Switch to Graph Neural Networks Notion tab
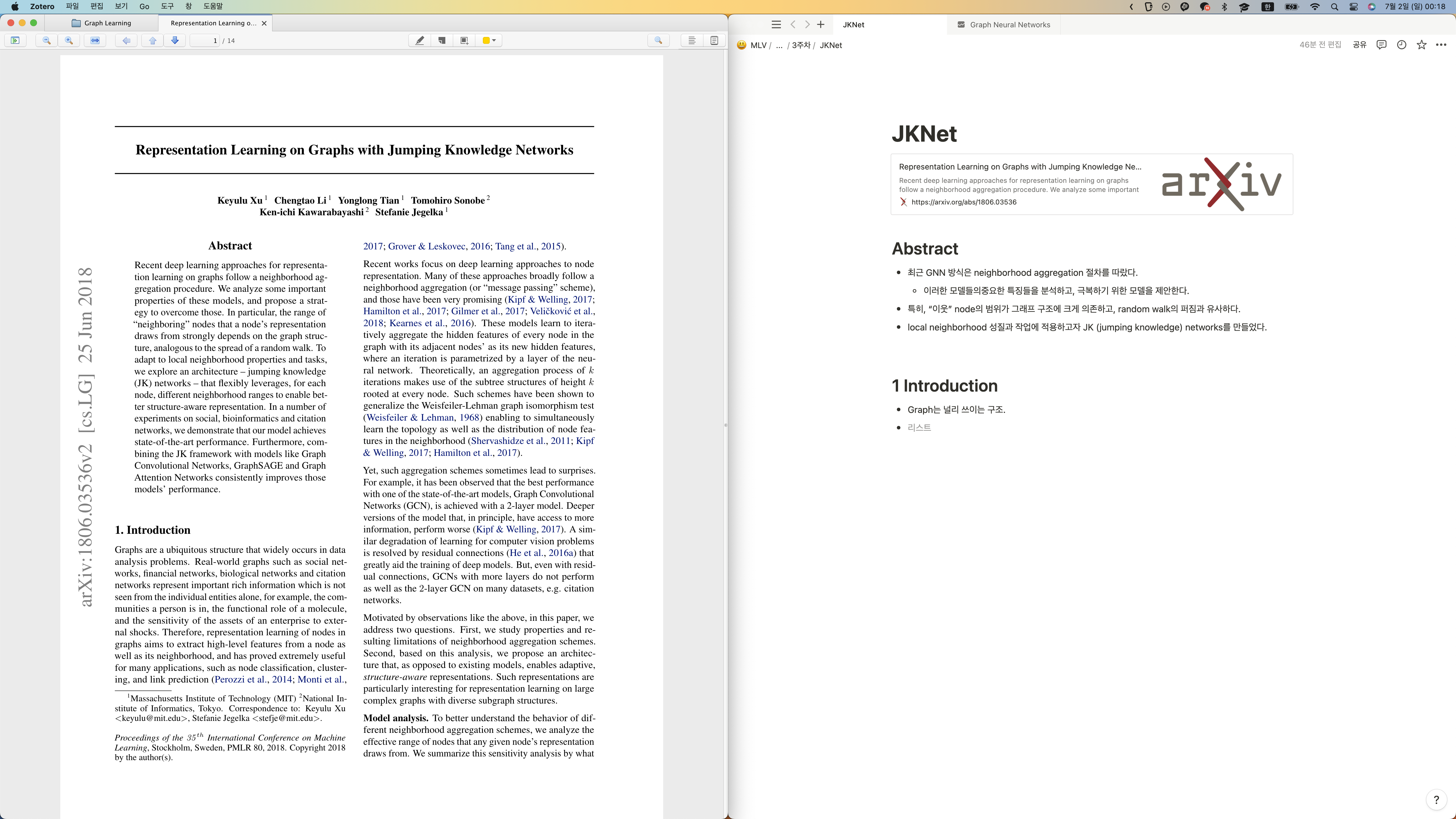1456x819 pixels. [x=1004, y=24]
